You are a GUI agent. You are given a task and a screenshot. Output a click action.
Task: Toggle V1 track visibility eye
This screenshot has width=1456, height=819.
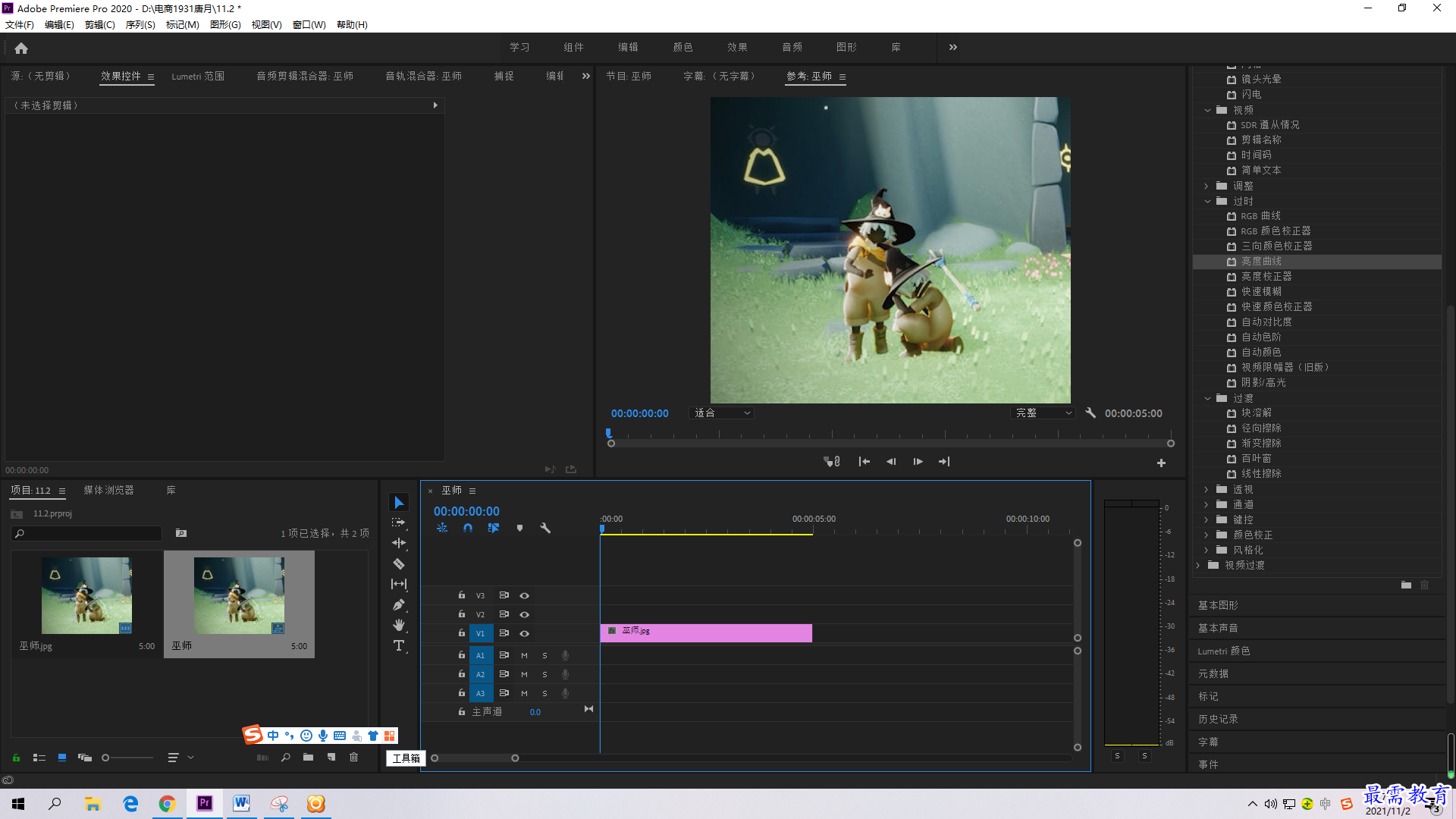click(x=524, y=633)
